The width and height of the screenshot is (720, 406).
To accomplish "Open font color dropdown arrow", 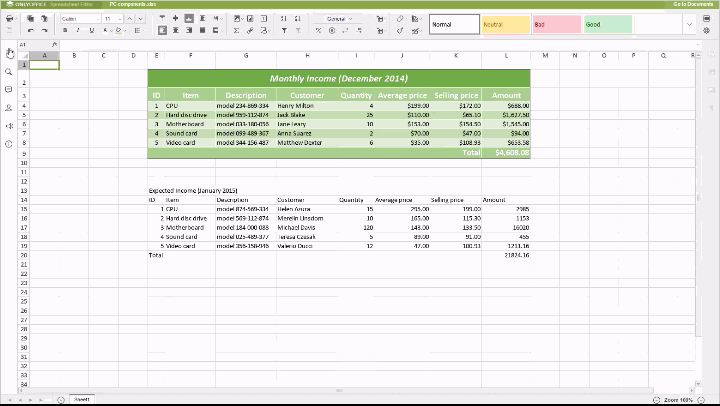I will point(111,31).
